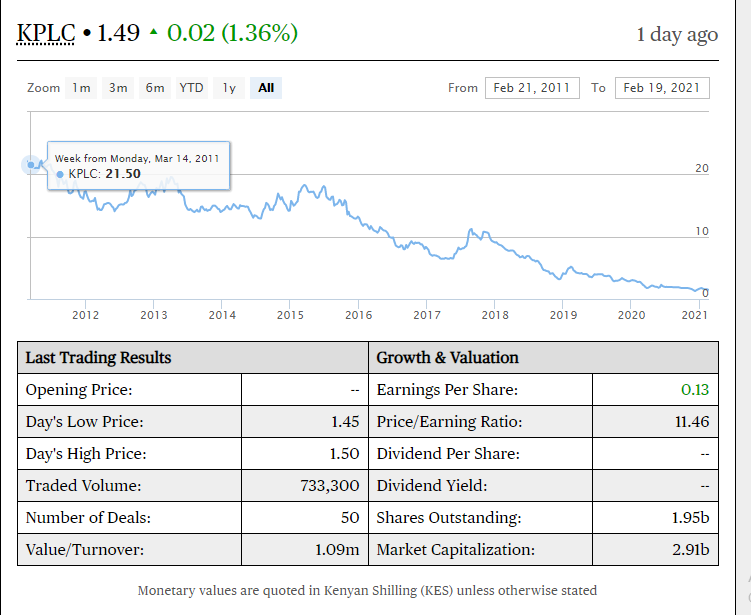Click the 0.02 (1.36%) change text

tap(232, 33)
